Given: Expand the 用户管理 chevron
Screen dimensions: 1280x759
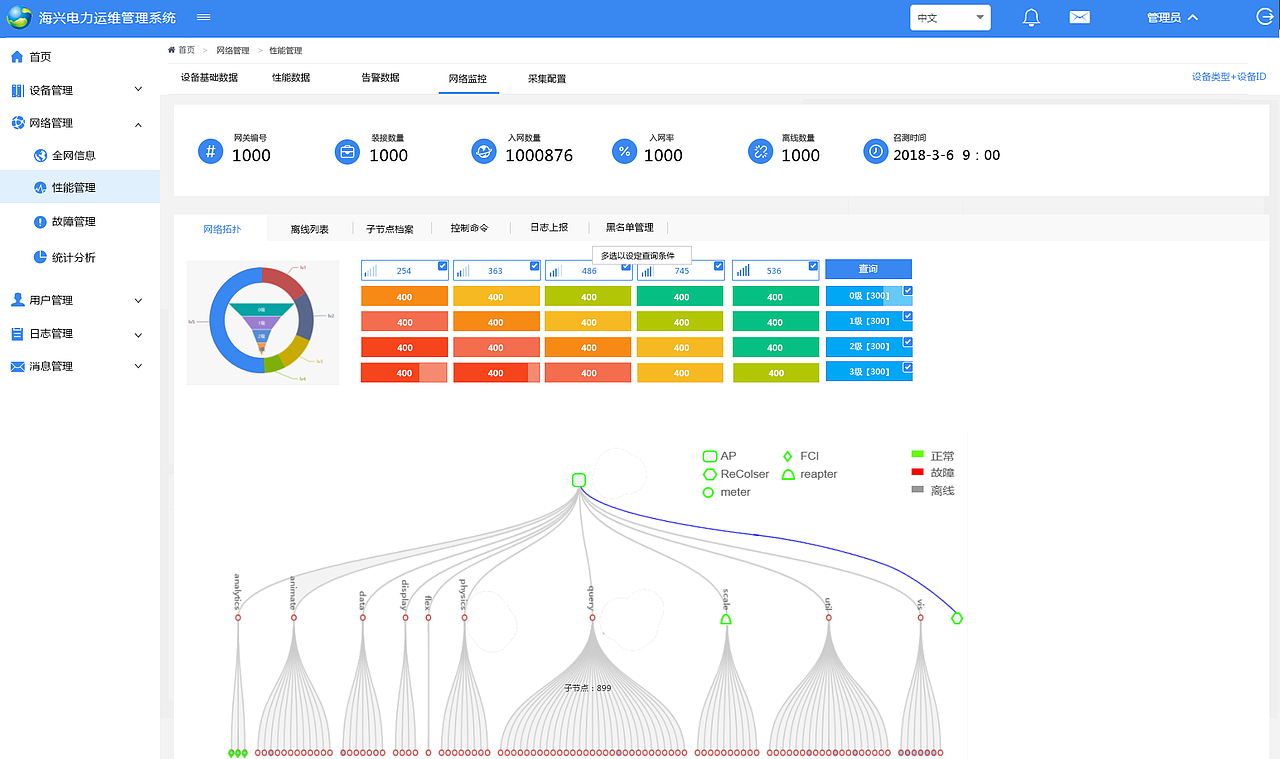Looking at the screenshot, I should coord(138,300).
